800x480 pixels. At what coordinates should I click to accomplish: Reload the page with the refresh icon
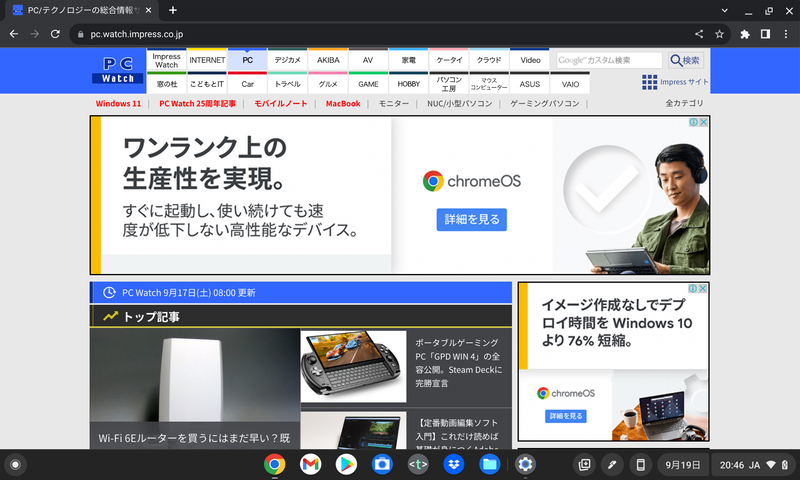pos(55,34)
